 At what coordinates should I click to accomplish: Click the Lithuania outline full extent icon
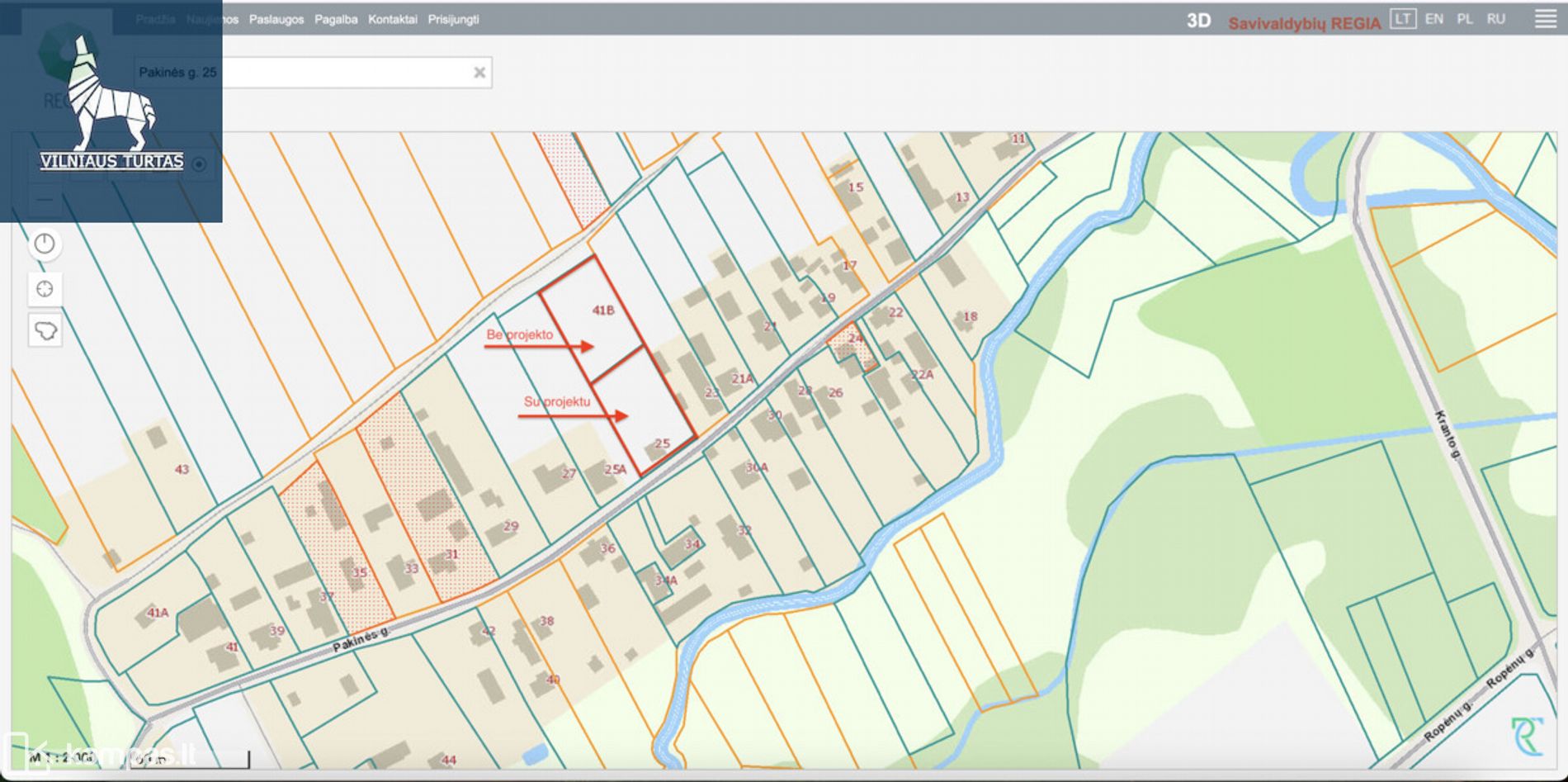coord(45,331)
